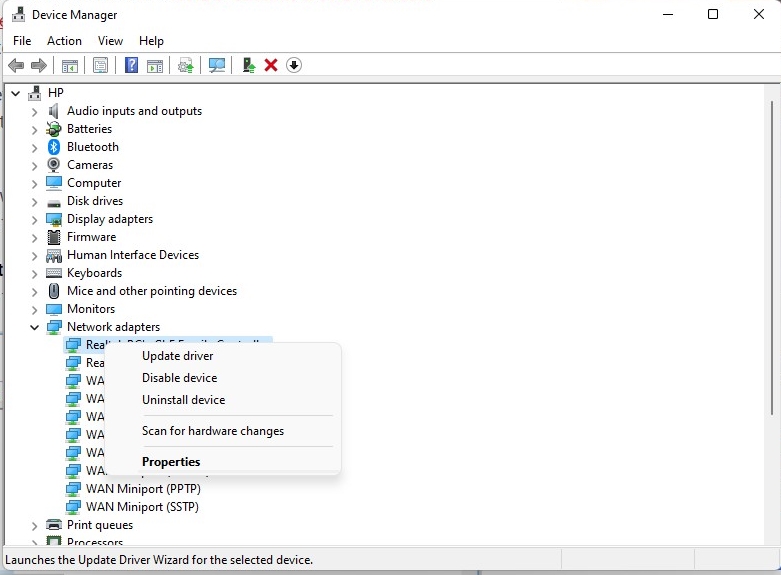The width and height of the screenshot is (781, 575).
Task: Click Show/Hide Console Tree toolbar icon
Action: click(x=70, y=65)
